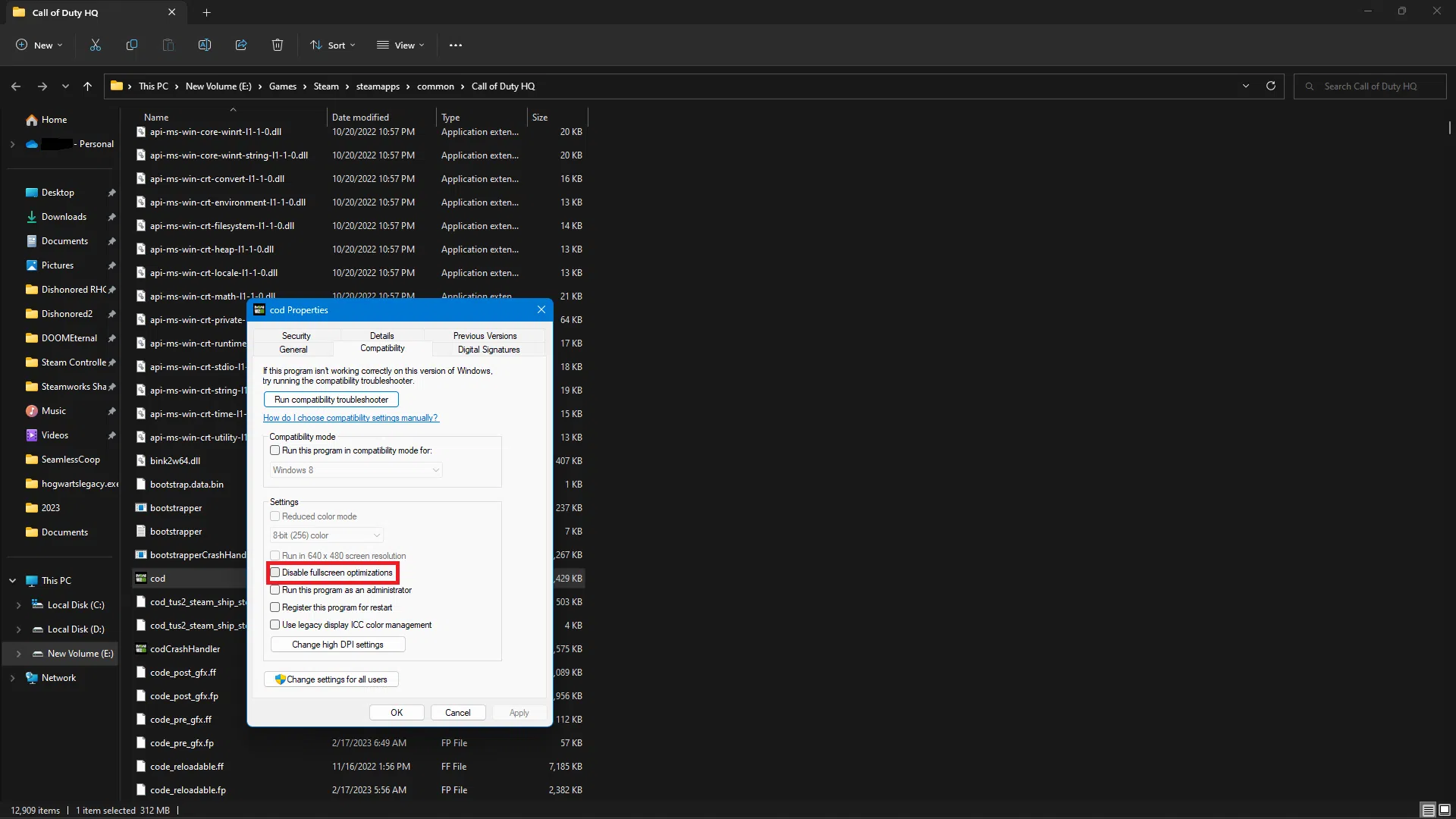1456x819 pixels.
Task: Click the Copy icon in toolbar
Action: [132, 45]
